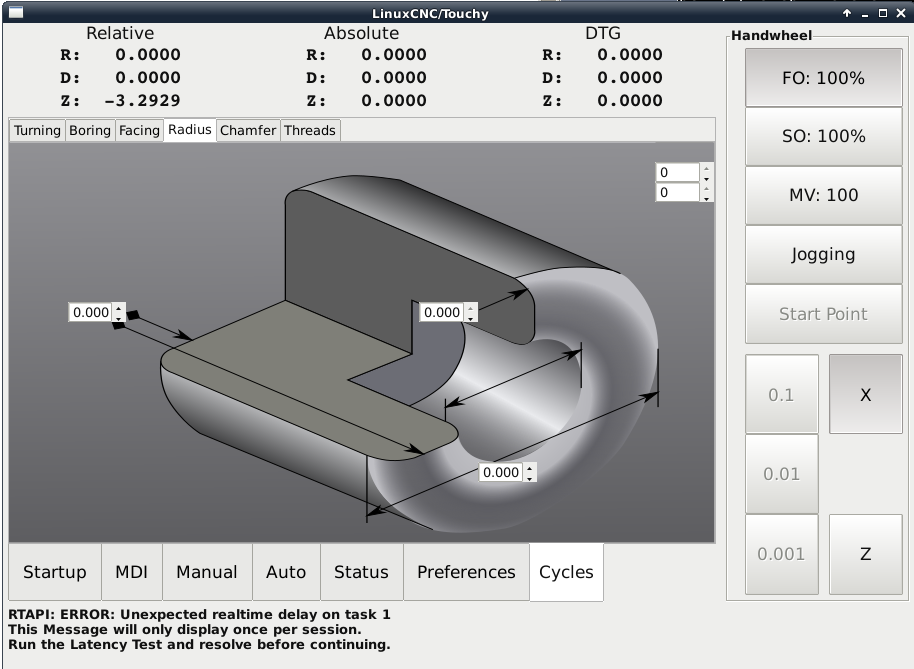The height and width of the screenshot is (669, 914).
Task: Select the Facing tab
Action: click(x=139, y=131)
